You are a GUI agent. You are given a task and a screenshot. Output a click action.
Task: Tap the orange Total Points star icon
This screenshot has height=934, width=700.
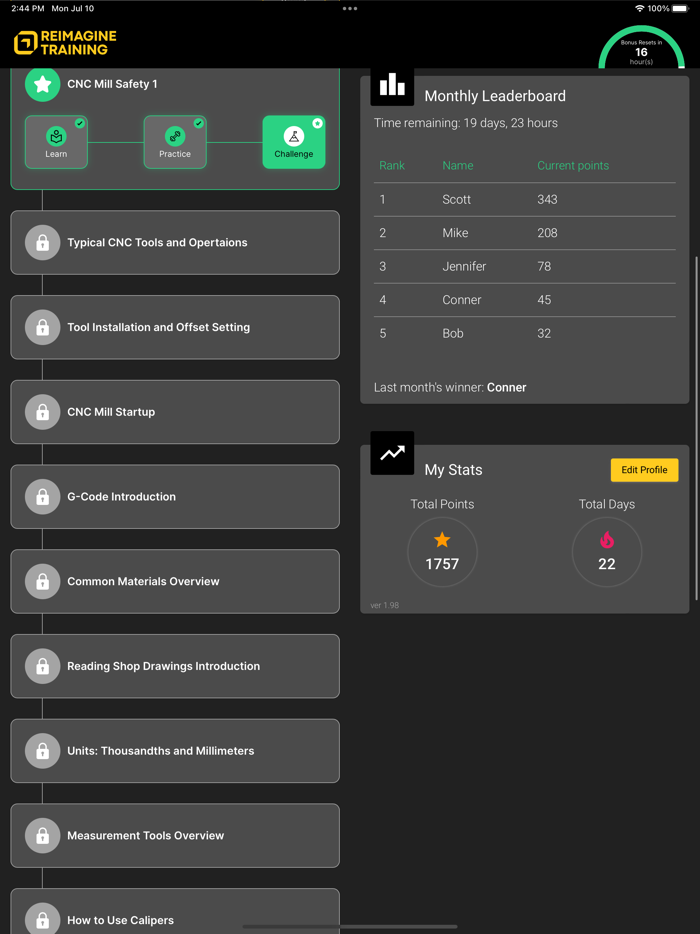[x=442, y=540]
